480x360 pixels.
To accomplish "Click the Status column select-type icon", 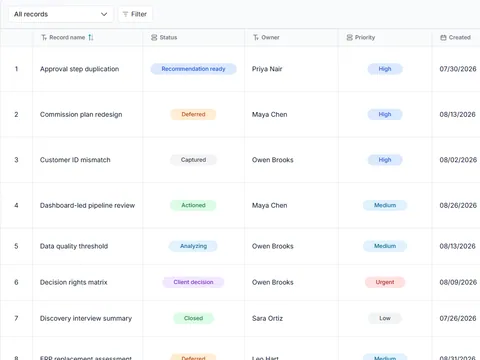I will (154, 37).
